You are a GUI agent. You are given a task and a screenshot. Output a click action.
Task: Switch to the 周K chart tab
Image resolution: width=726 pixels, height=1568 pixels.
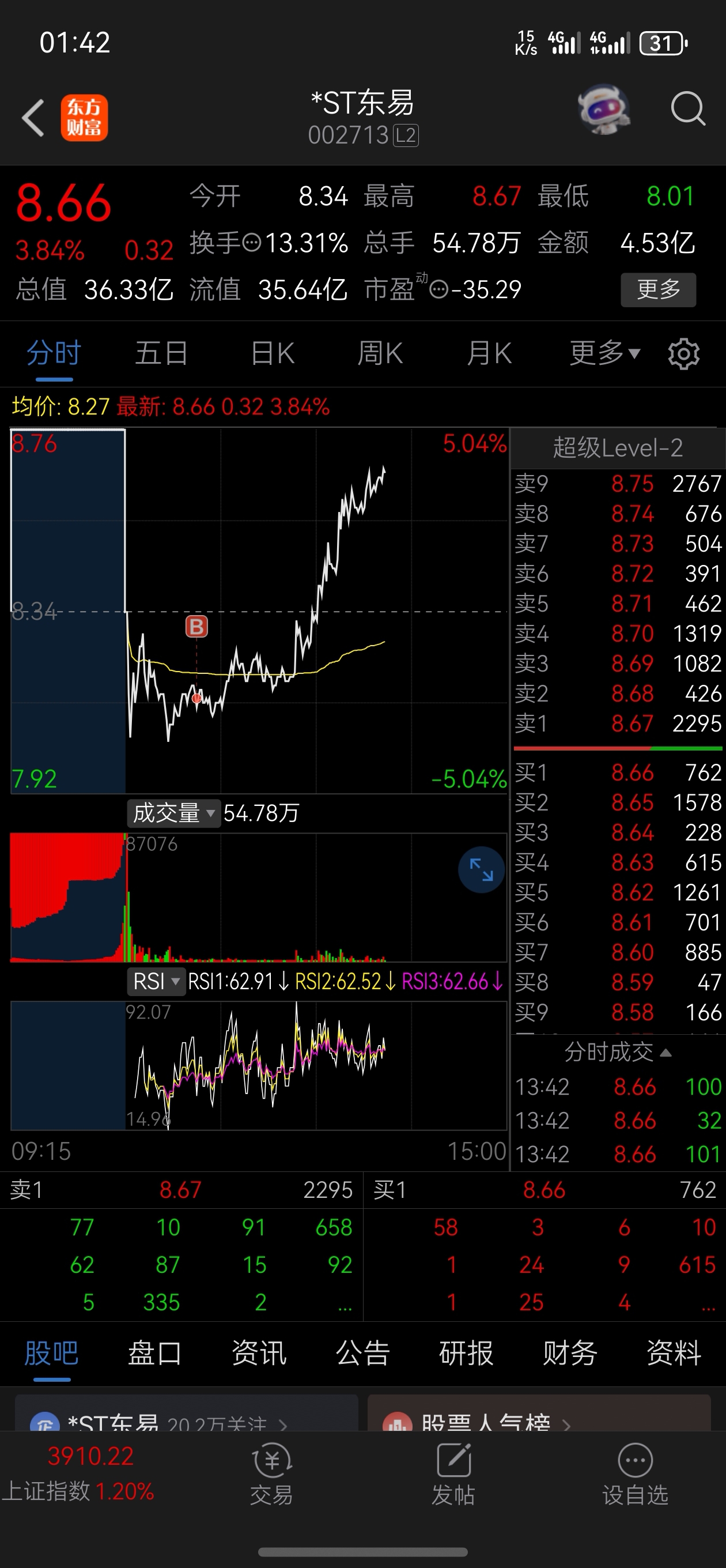click(x=380, y=353)
